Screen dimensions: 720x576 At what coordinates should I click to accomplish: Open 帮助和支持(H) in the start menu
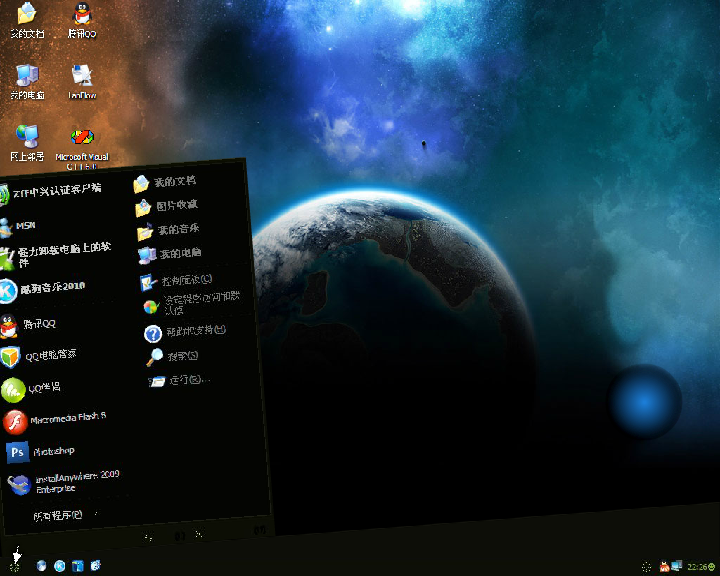(x=185, y=332)
